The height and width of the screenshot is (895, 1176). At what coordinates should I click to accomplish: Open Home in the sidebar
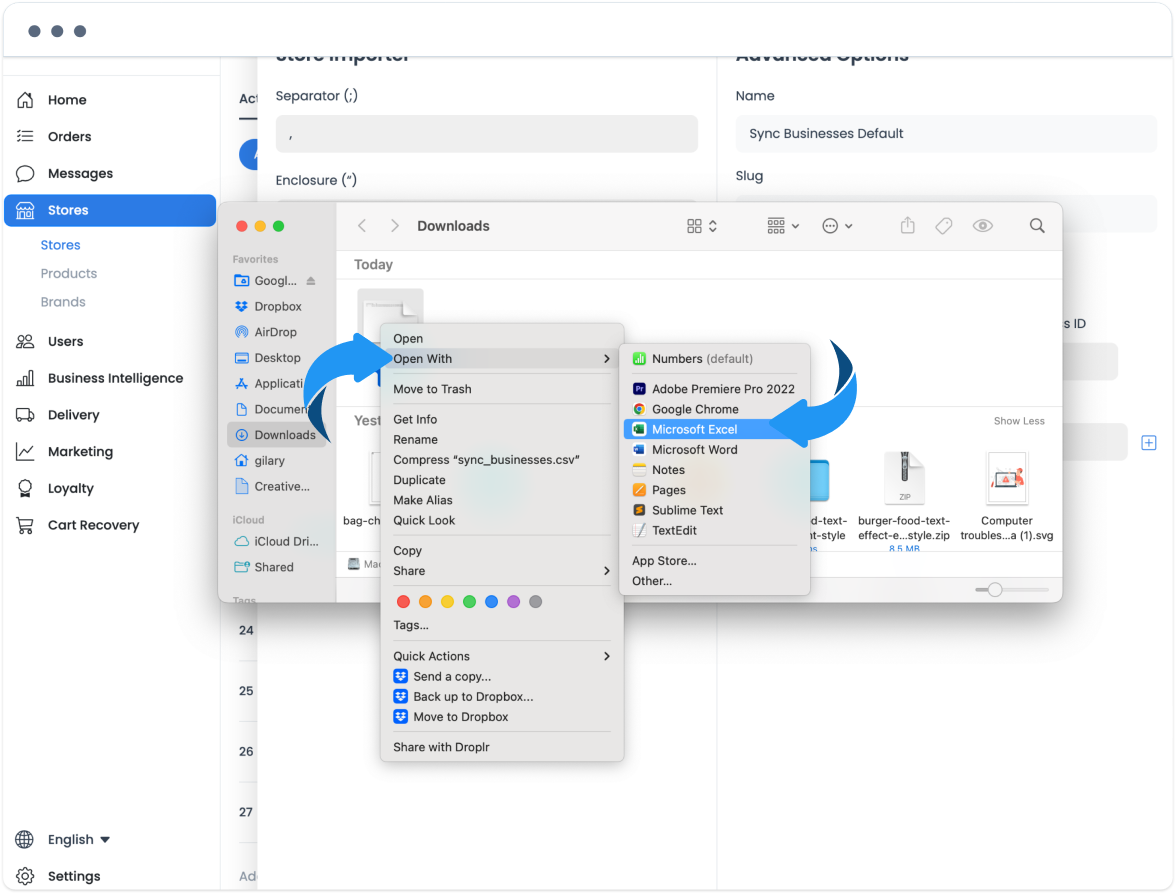(x=67, y=100)
